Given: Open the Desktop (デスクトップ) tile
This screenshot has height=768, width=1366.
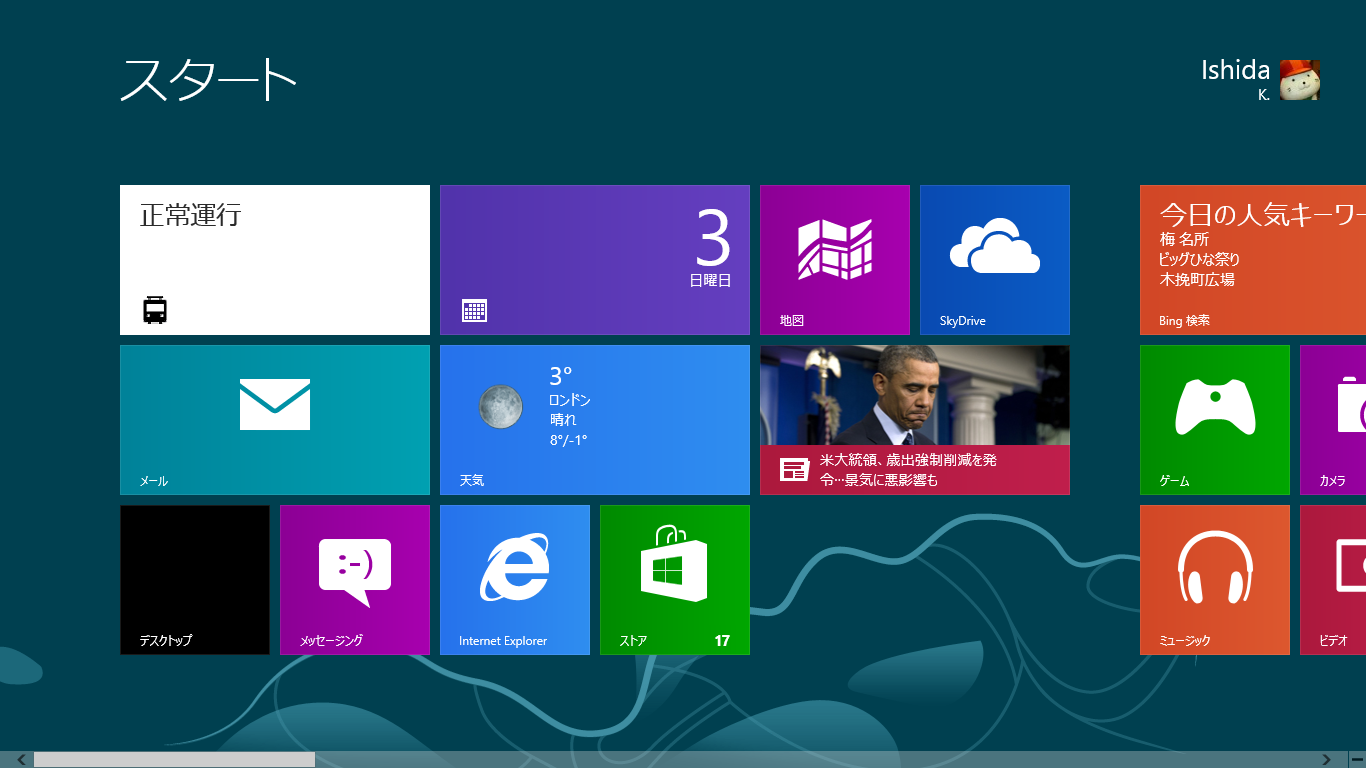Looking at the screenshot, I should pos(195,580).
